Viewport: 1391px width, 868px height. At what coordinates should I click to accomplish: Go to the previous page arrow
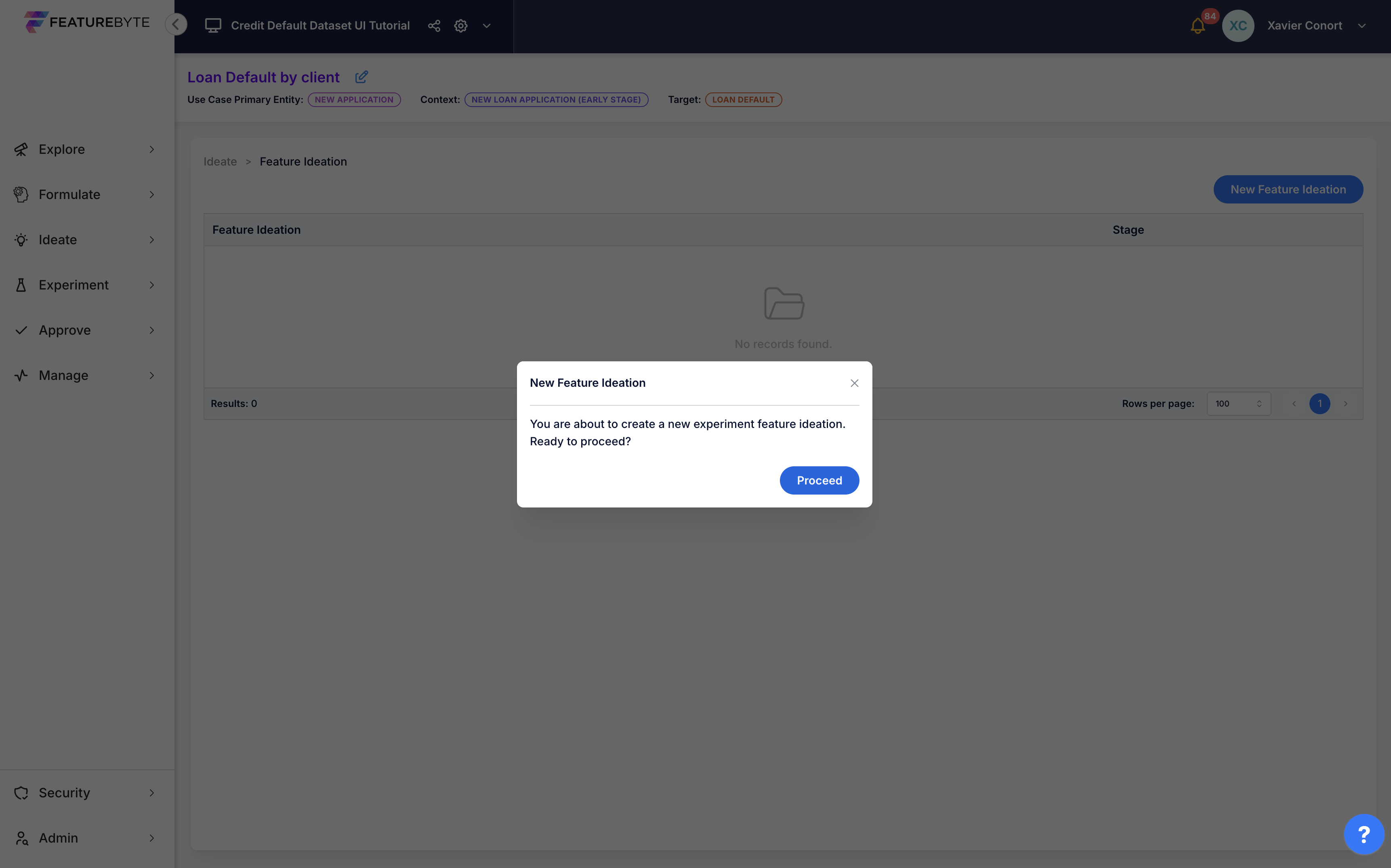[x=1294, y=404]
